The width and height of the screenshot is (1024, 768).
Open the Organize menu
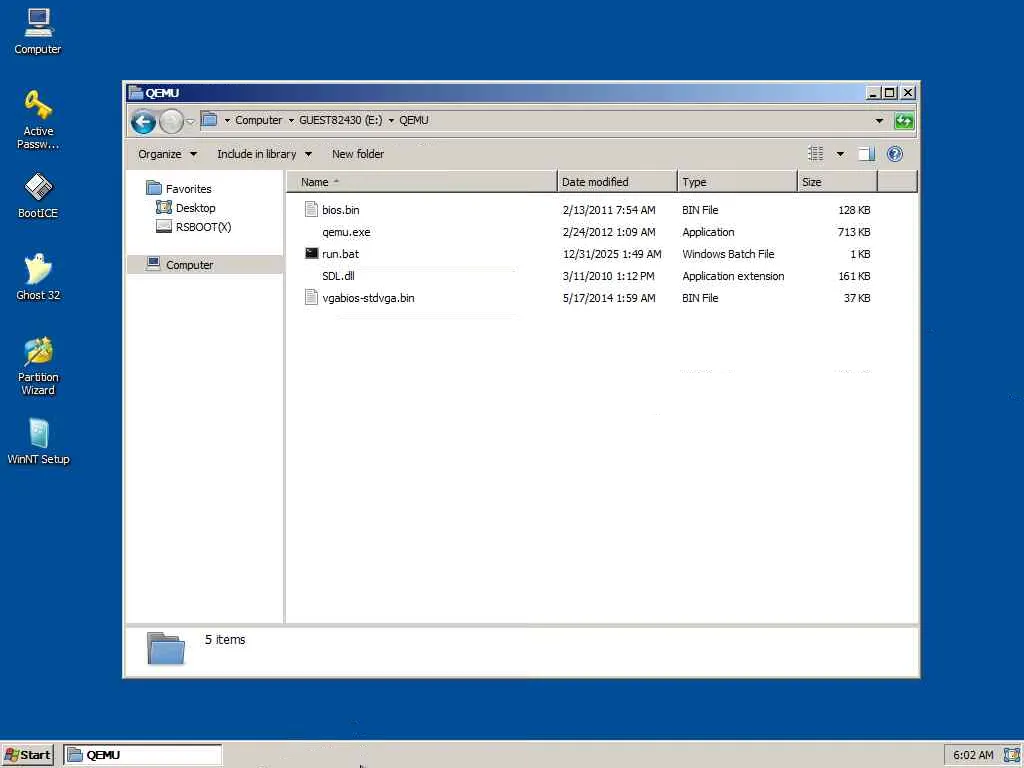tap(167, 154)
